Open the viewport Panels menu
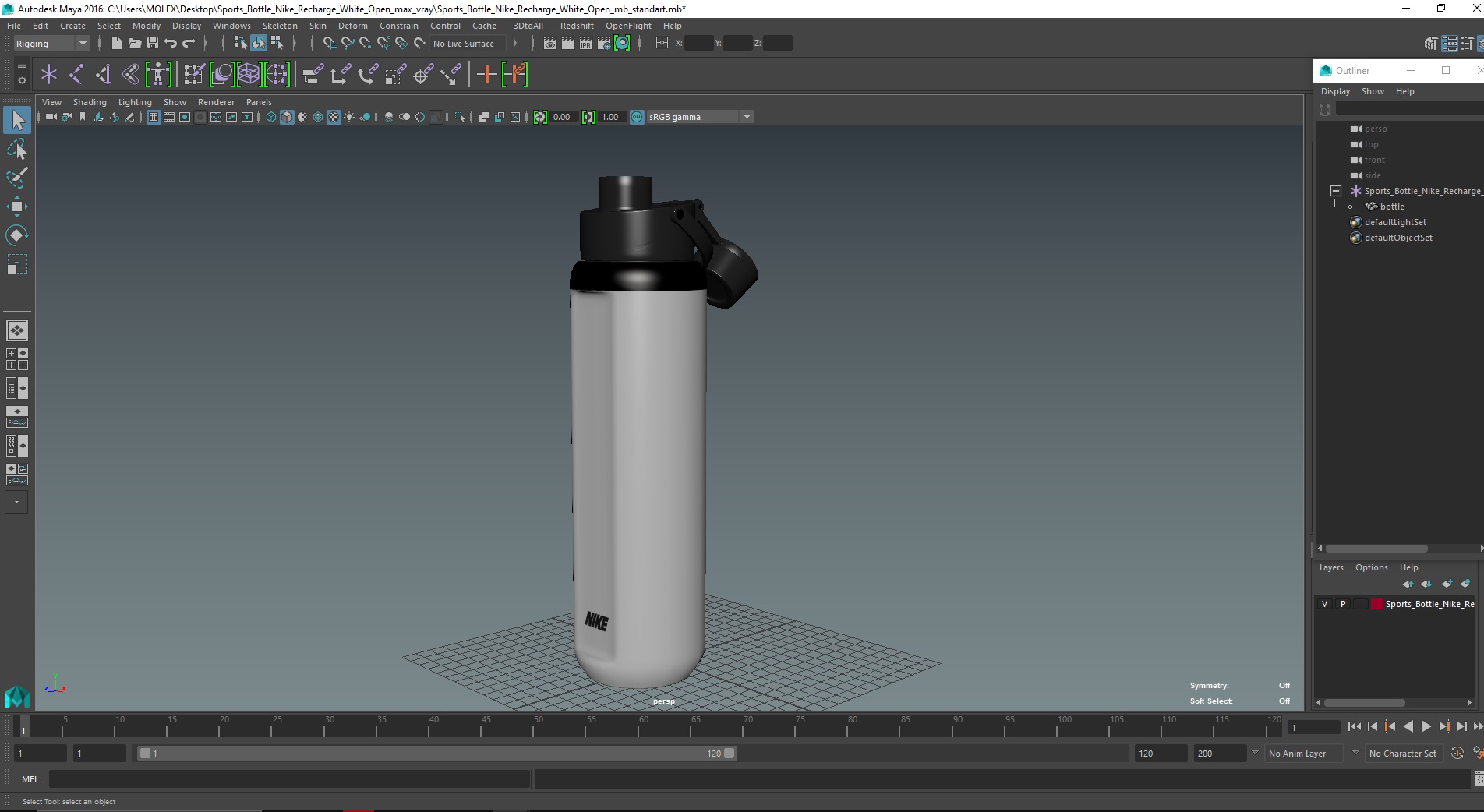The width and height of the screenshot is (1484, 812). point(259,102)
